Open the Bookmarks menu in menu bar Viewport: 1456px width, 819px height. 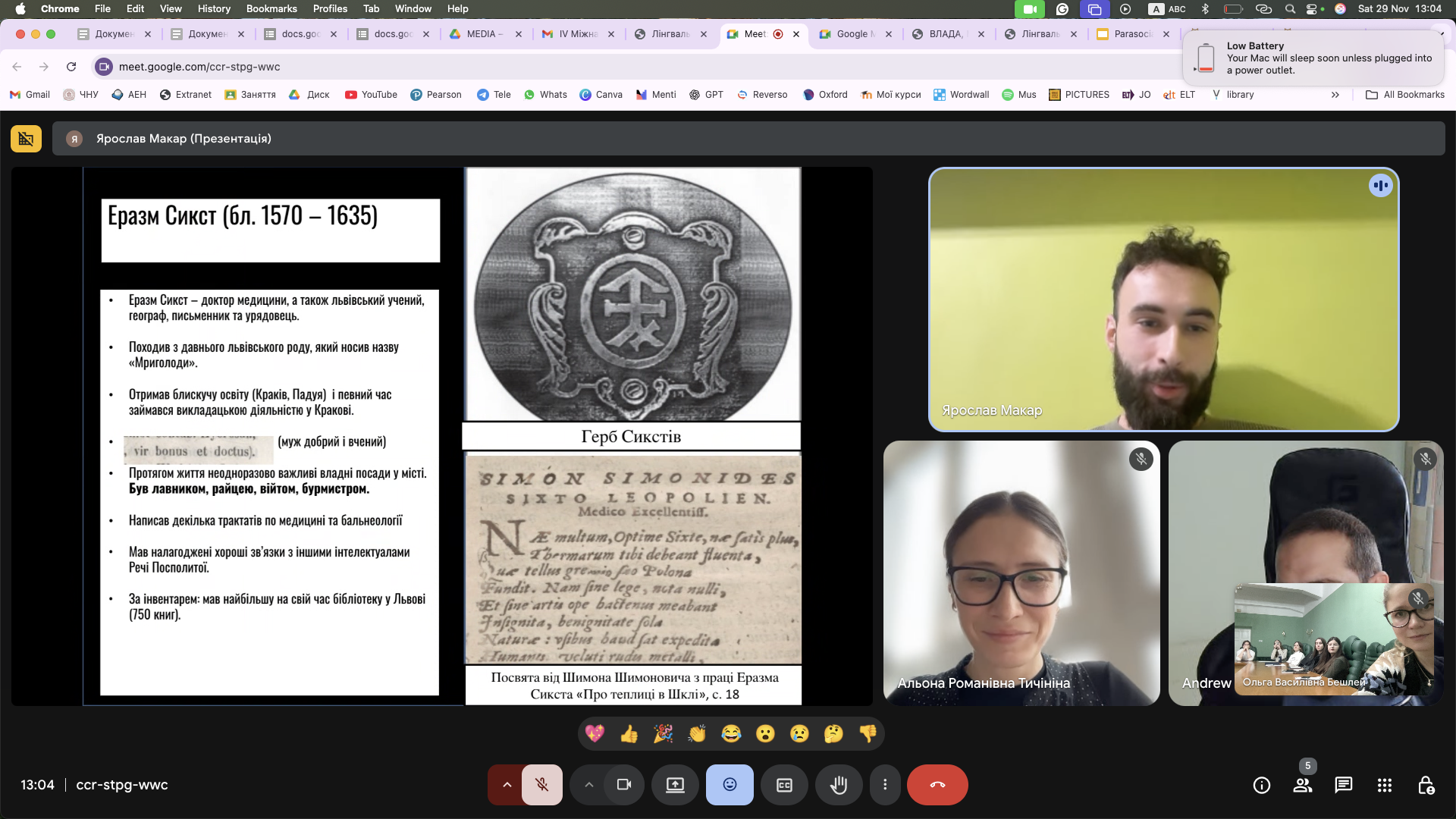click(271, 8)
